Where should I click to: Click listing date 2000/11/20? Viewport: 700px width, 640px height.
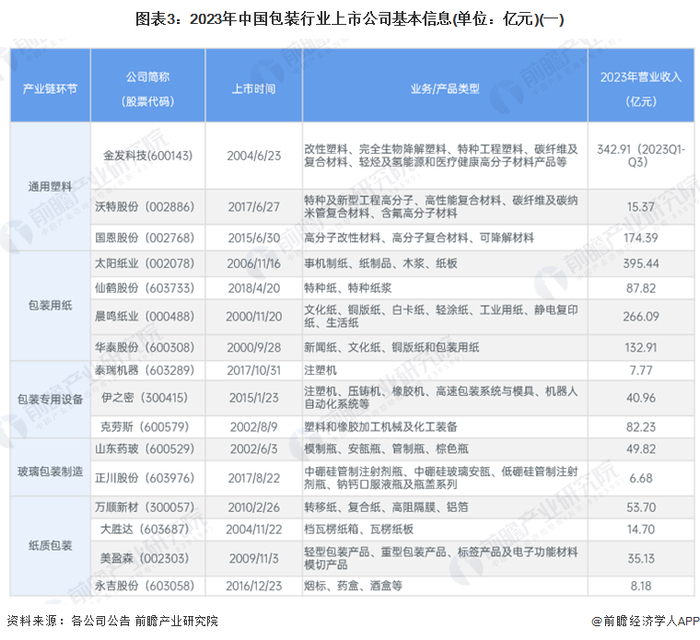(x=254, y=317)
